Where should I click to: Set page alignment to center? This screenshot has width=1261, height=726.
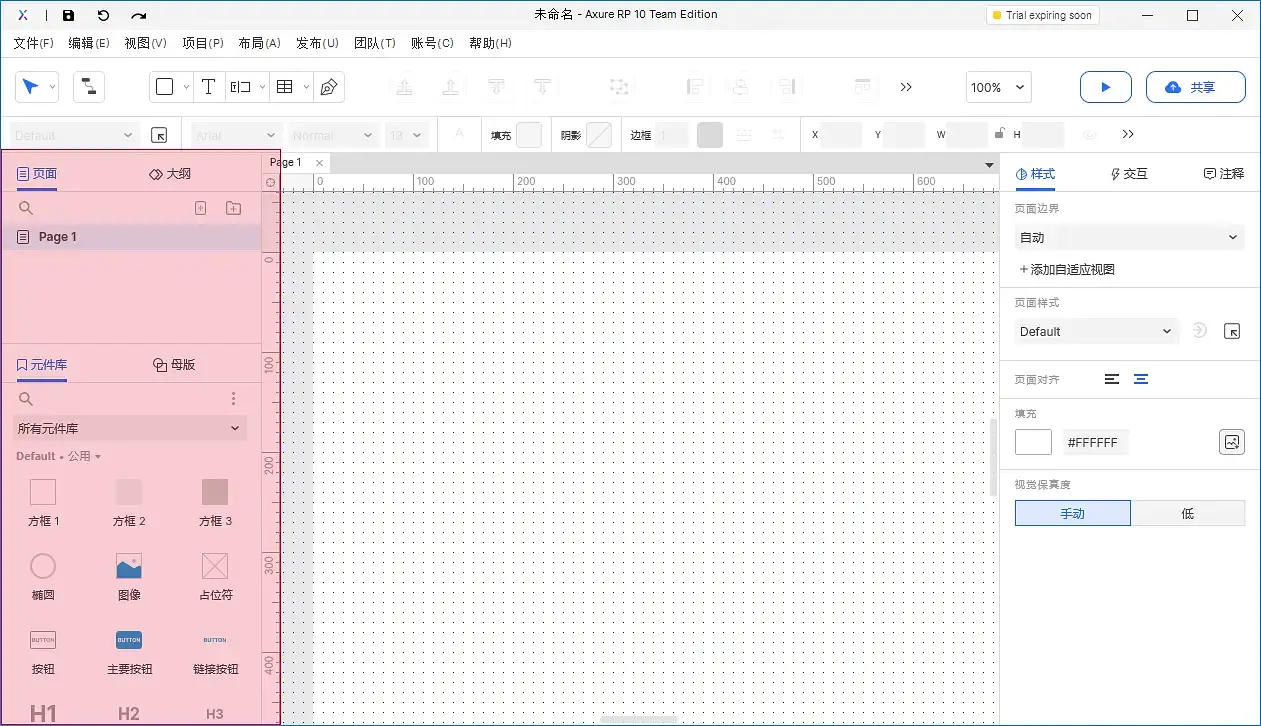tap(1140, 379)
